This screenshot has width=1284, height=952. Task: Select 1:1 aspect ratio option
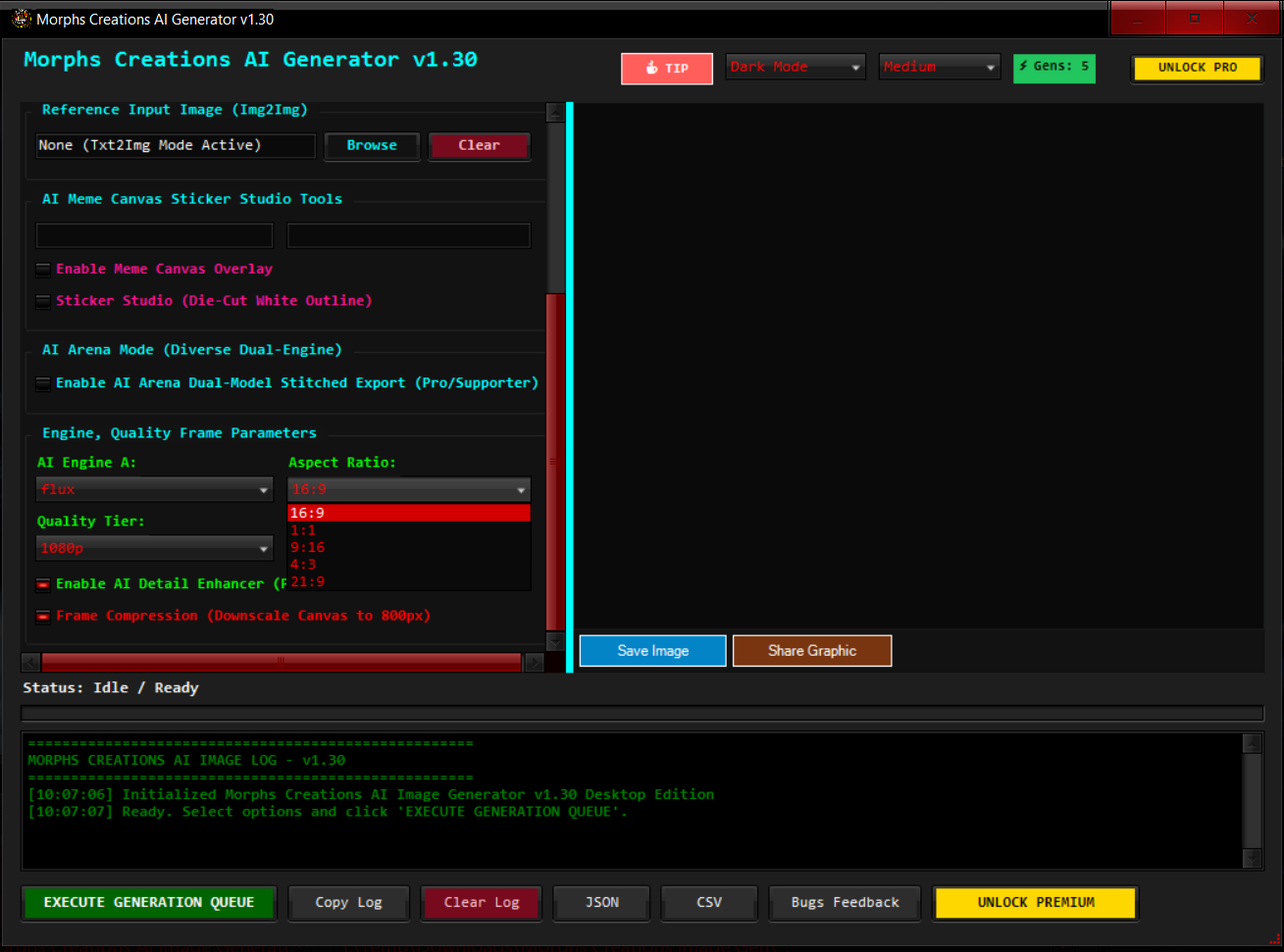(409, 530)
